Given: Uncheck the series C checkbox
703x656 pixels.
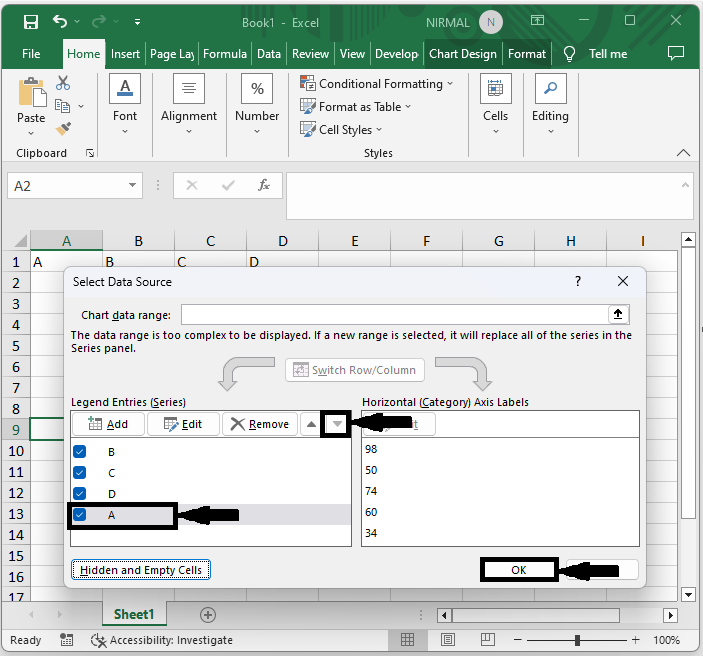Looking at the screenshot, I should click(x=80, y=473).
